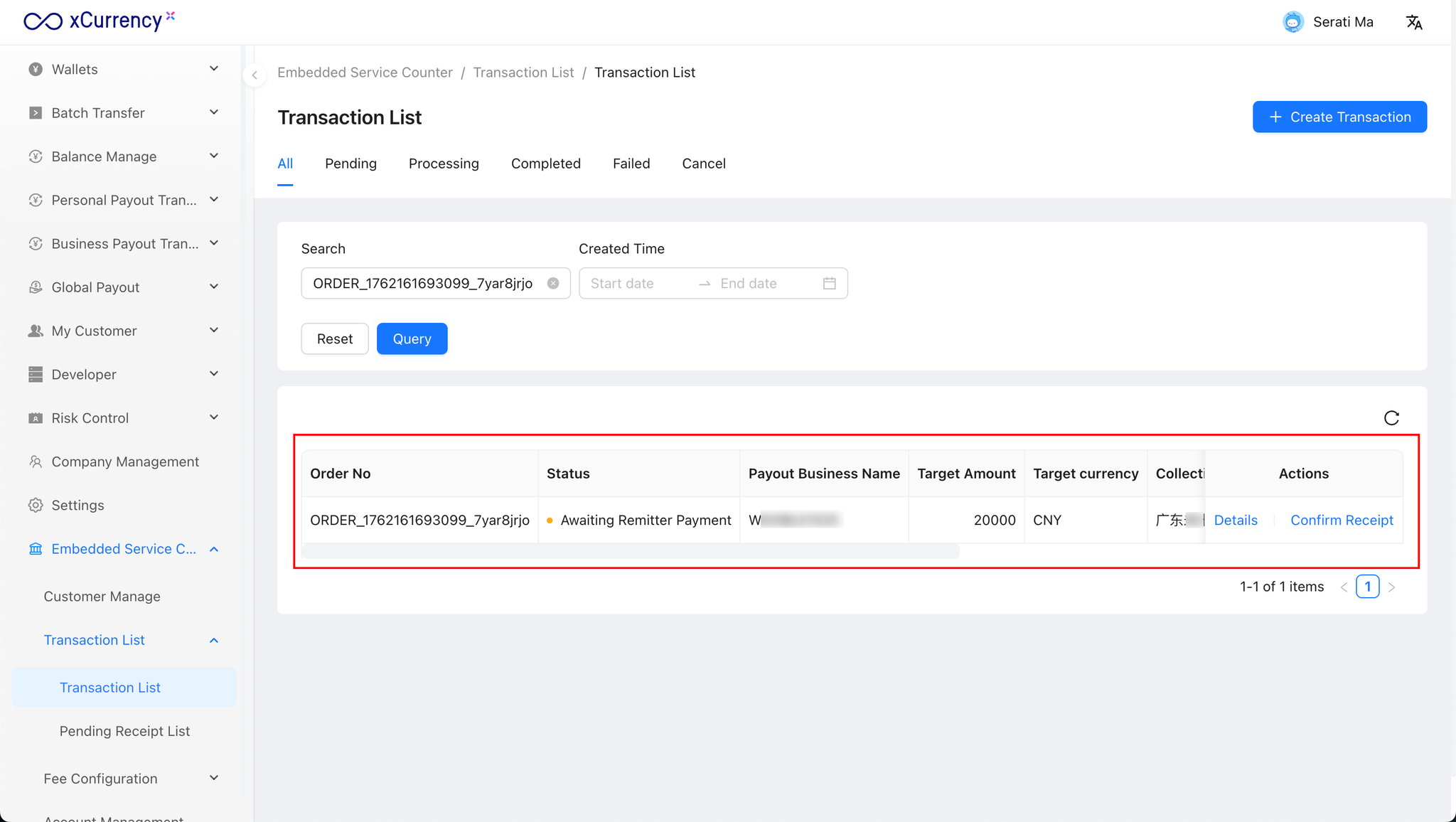Click the xCurrency logo
Screen dimensions: 1456x822
(x=98, y=21)
